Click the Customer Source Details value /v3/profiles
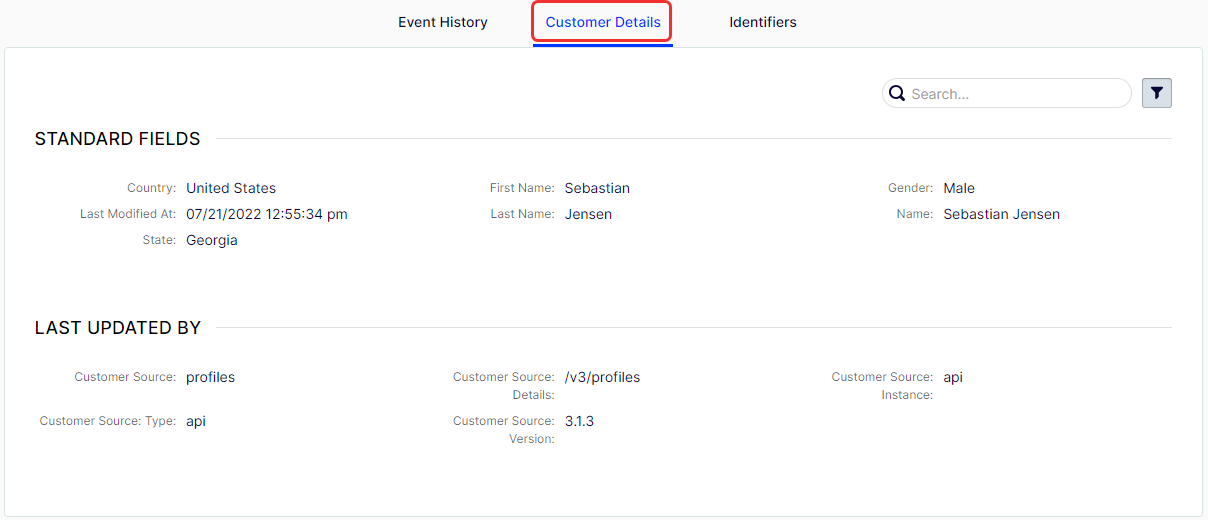 [602, 377]
